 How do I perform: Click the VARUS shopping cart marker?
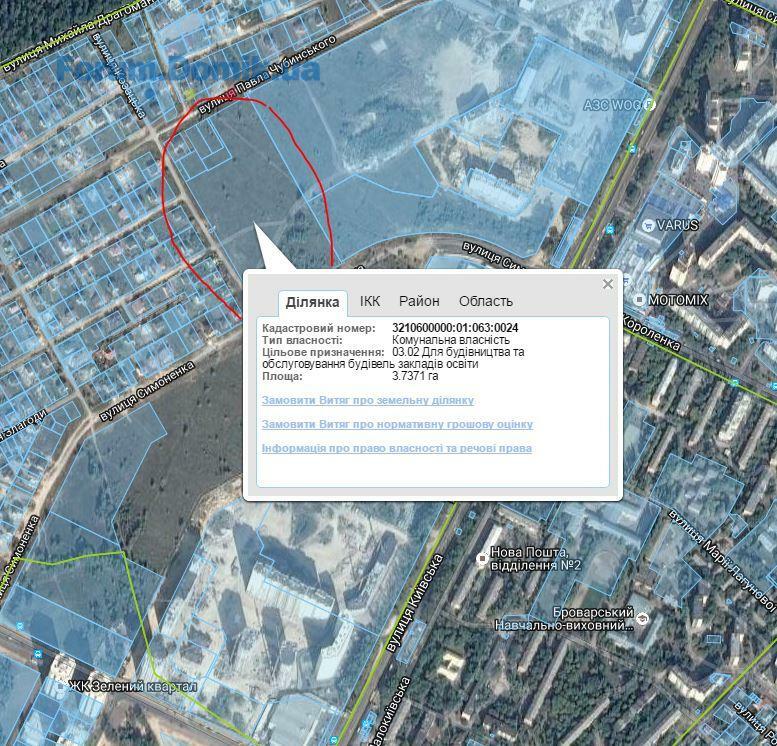click(648, 225)
